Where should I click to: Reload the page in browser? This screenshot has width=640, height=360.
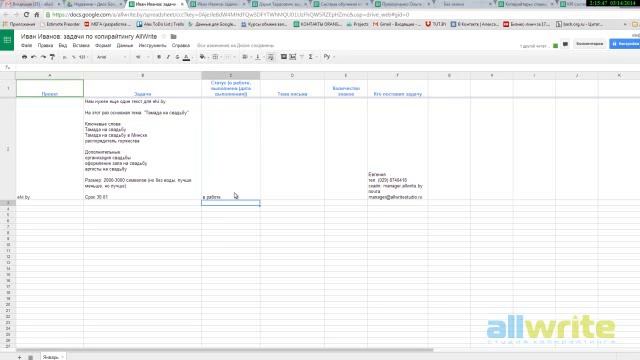26,15
